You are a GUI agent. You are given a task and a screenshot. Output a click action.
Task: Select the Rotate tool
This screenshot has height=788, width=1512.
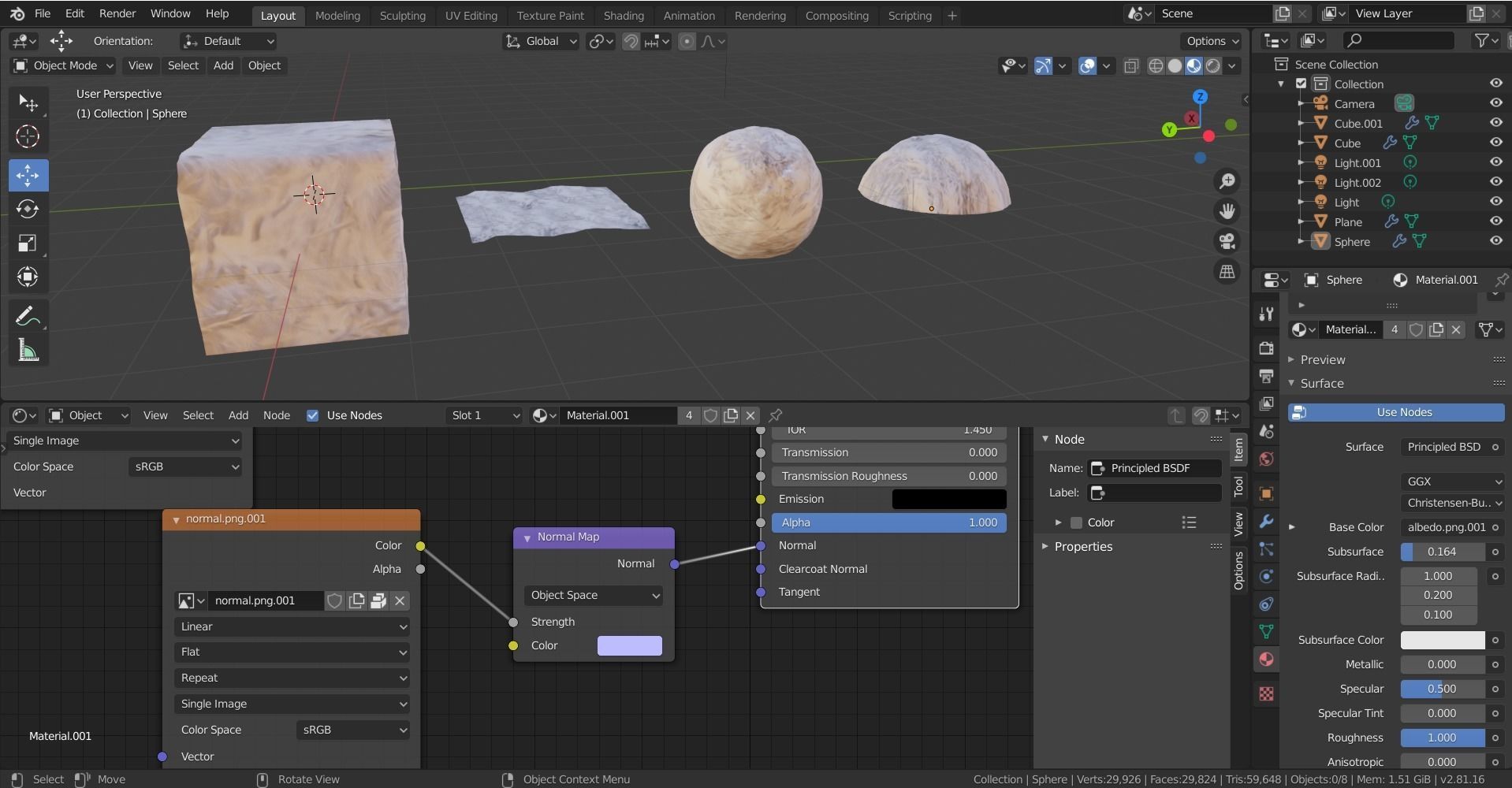pyautogui.click(x=28, y=209)
